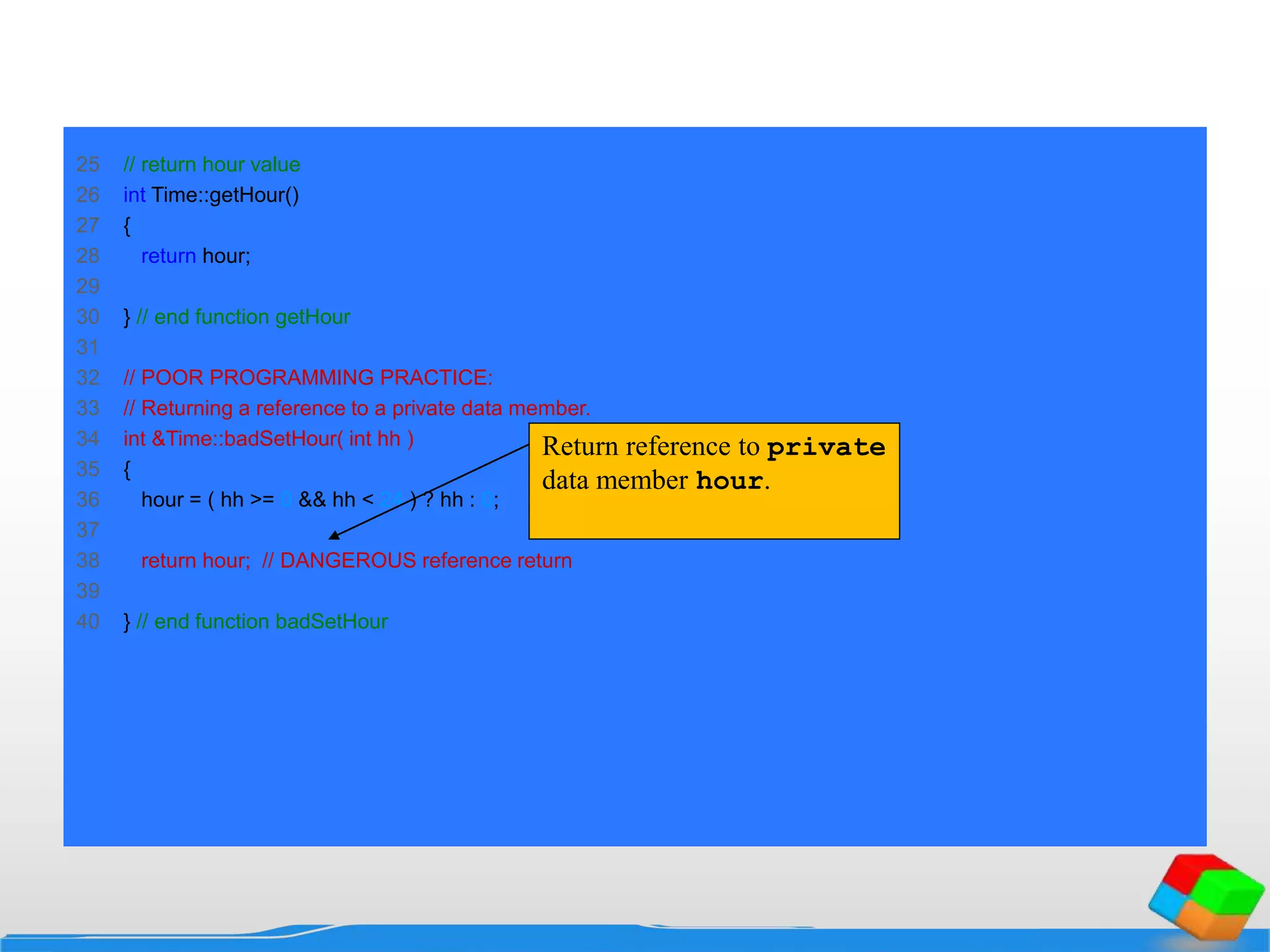The image size is (1270, 952).
Task: Click the bold word hour in callout
Action: 729,481
